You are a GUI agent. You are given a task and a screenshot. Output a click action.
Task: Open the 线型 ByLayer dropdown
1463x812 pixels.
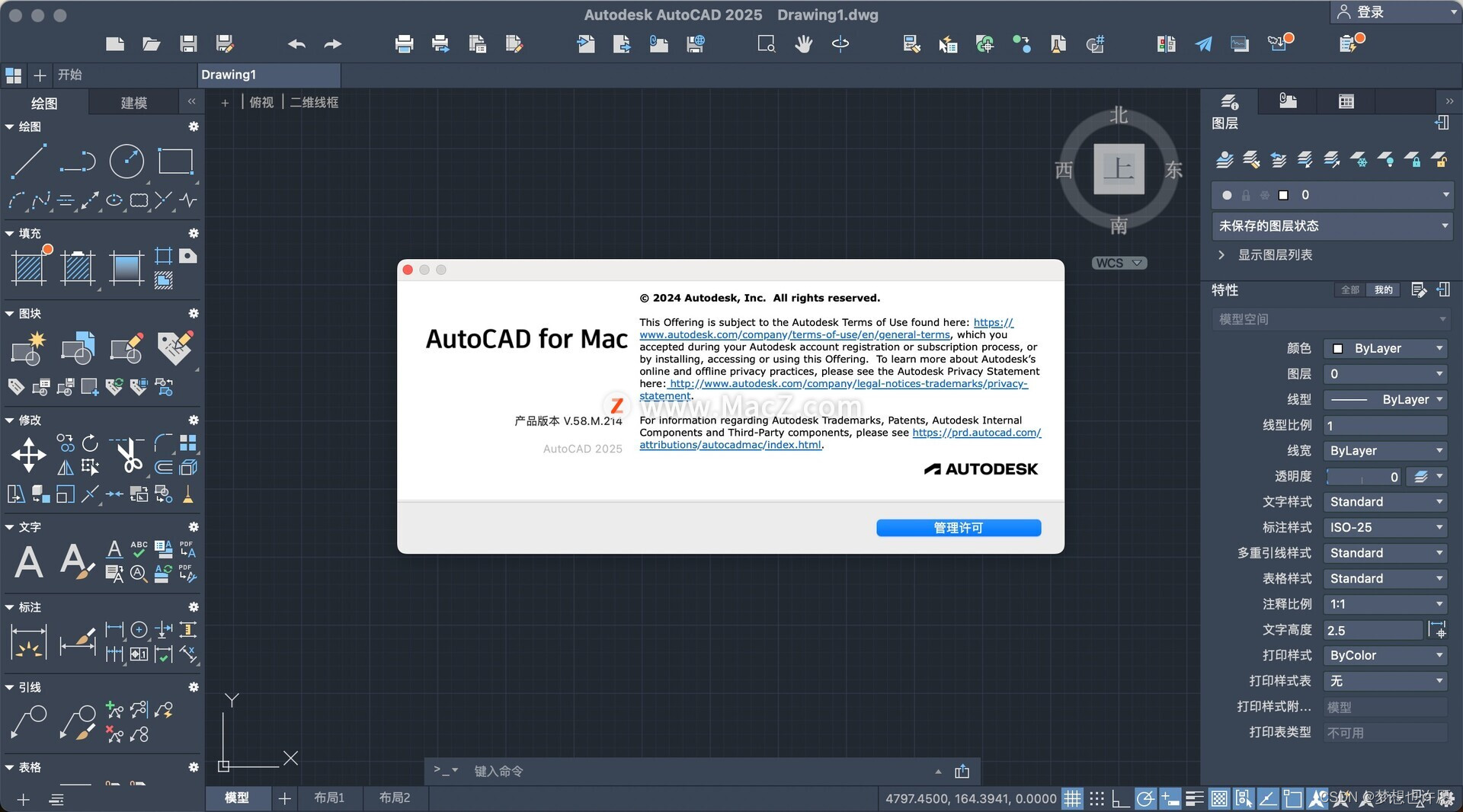[x=1385, y=399]
